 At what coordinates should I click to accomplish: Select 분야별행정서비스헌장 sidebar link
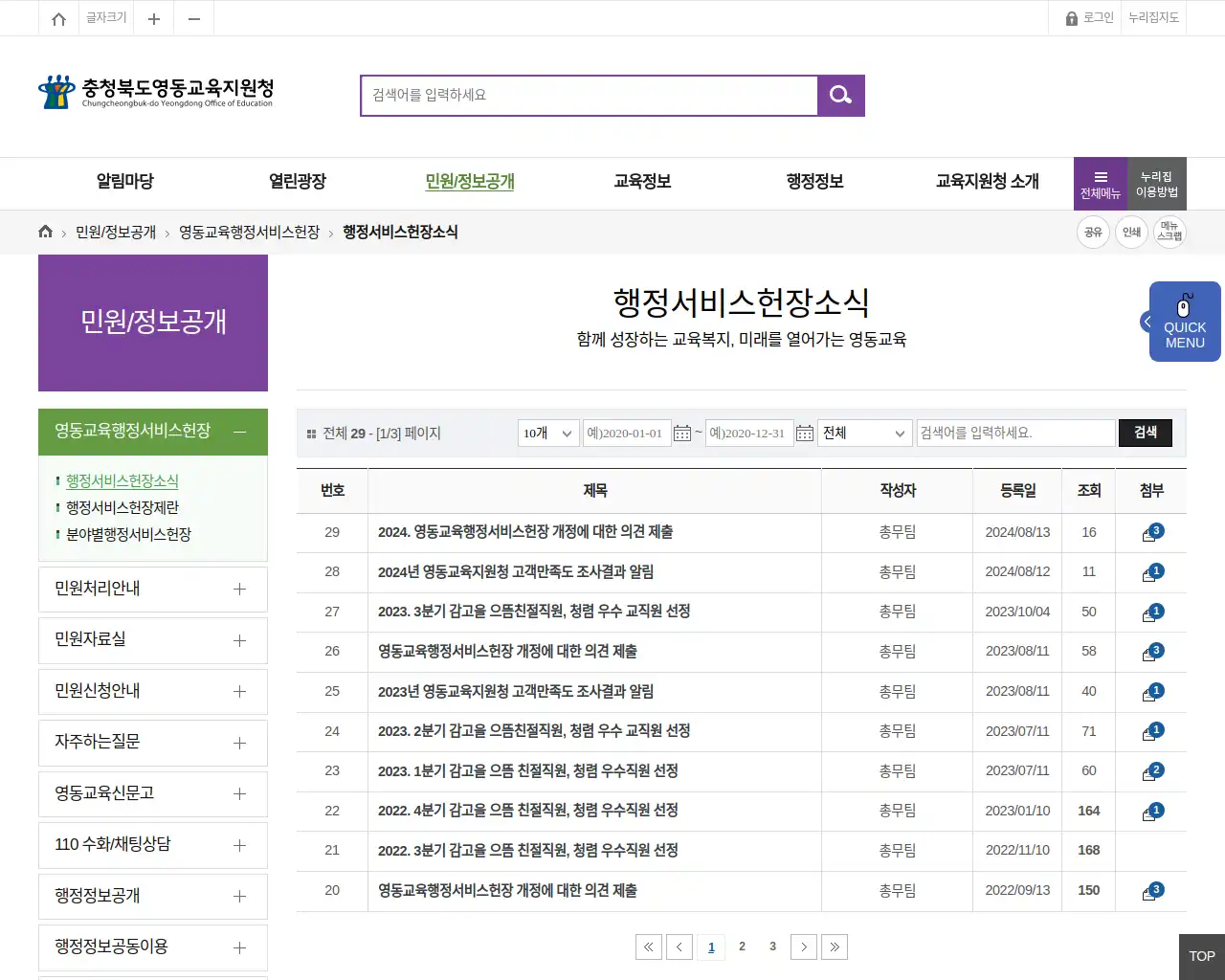click(x=128, y=535)
